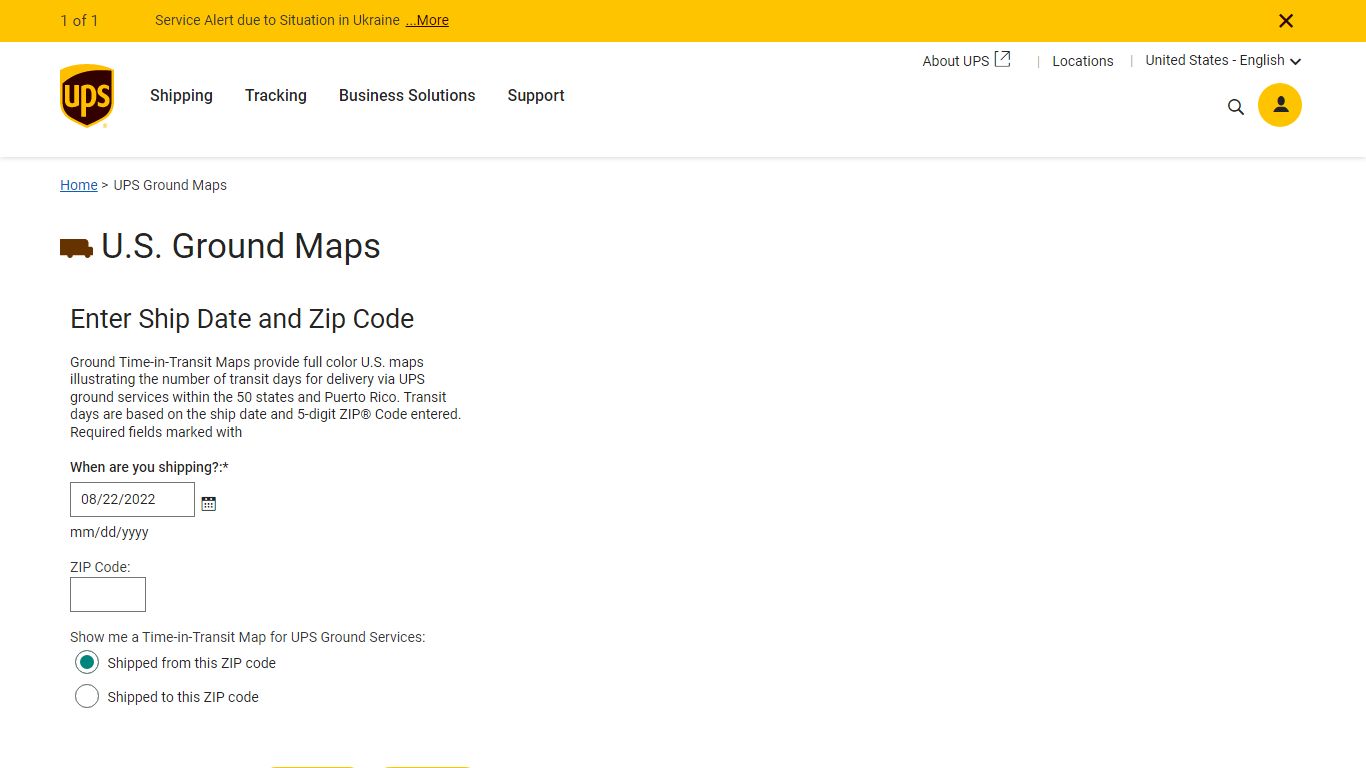1366x768 pixels.
Task: Click UPS Ground Maps breadcrumb text
Action: (x=170, y=185)
